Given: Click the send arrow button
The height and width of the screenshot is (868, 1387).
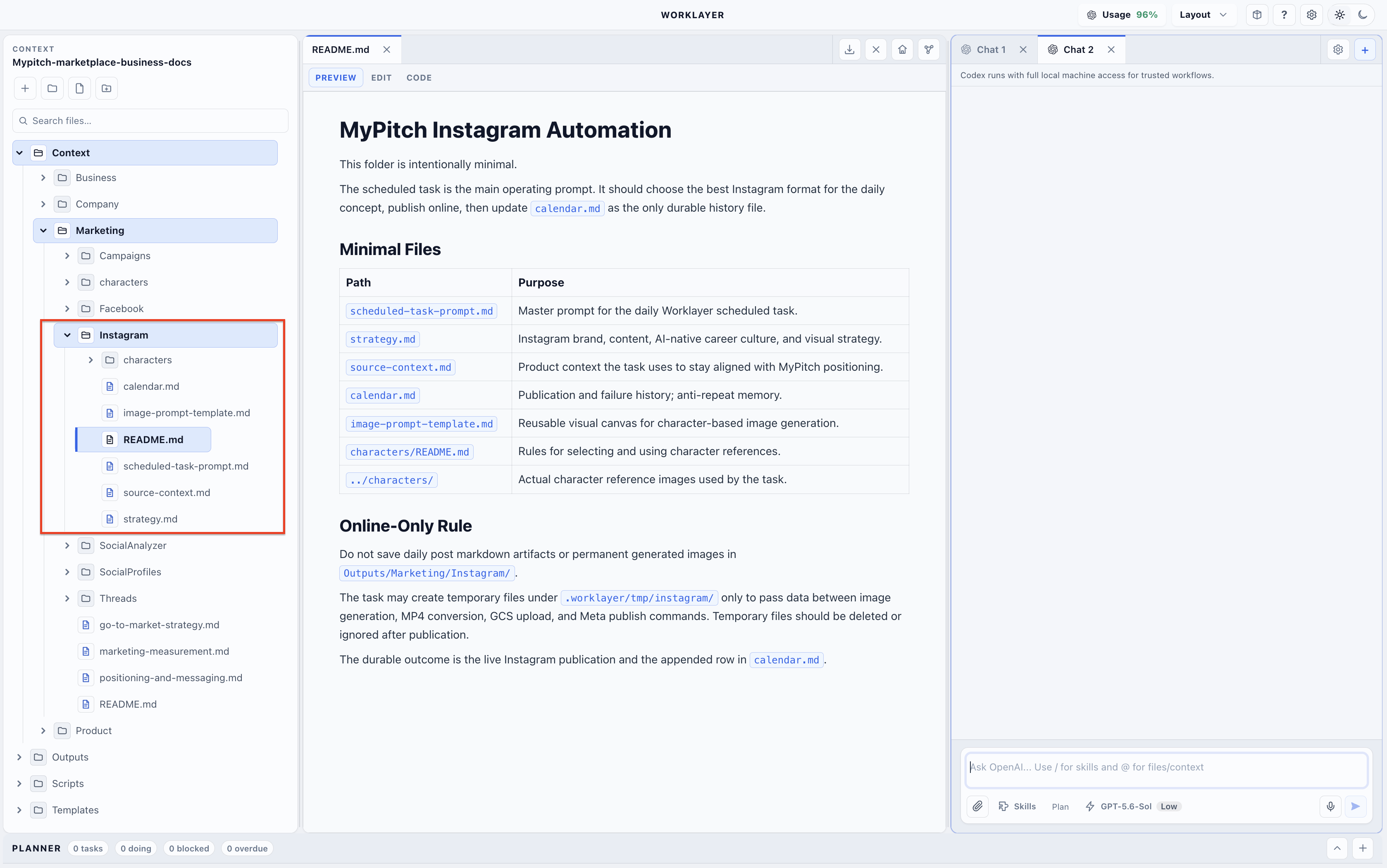Looking at the screenshot, I should (x=1356, y=806).
